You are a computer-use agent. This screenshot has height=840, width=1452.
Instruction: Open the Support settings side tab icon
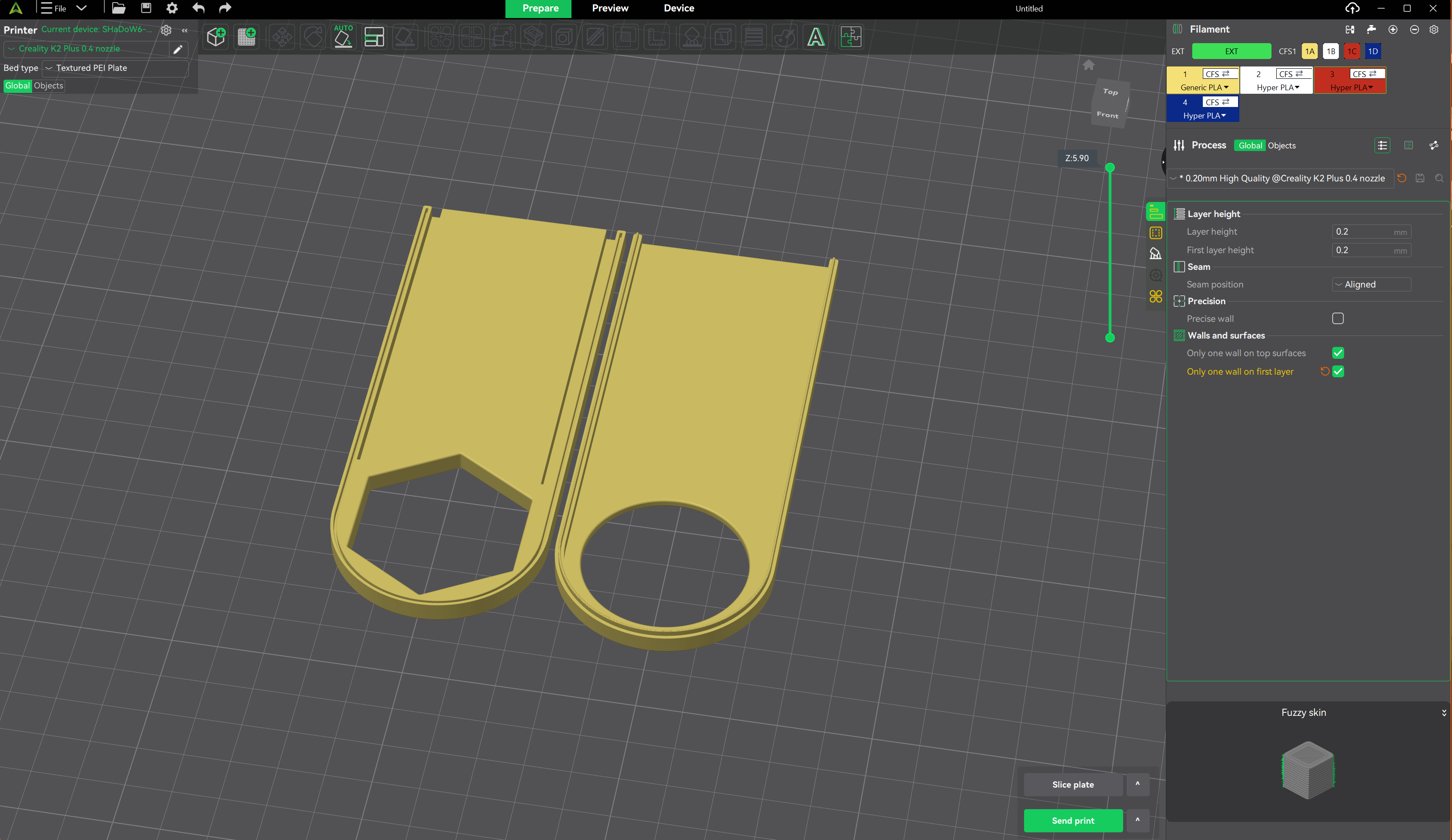1155,254
